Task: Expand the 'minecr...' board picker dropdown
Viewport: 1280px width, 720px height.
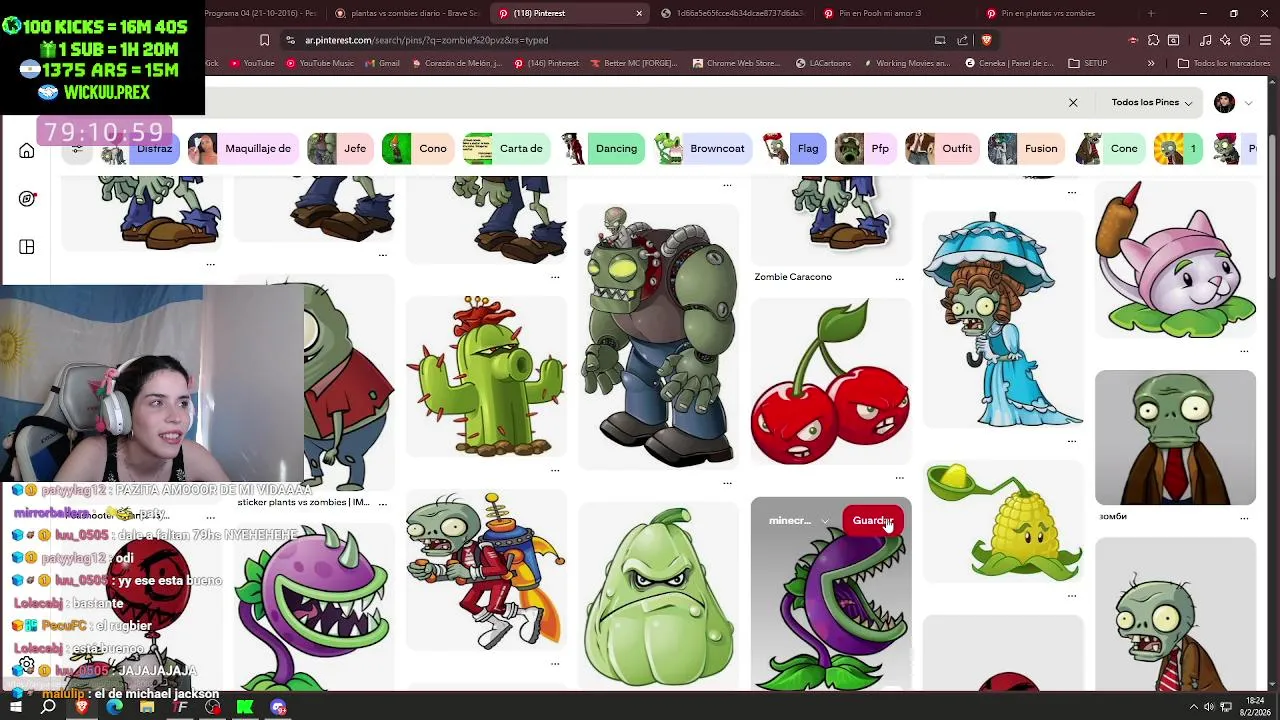Action: click(798, 521)
